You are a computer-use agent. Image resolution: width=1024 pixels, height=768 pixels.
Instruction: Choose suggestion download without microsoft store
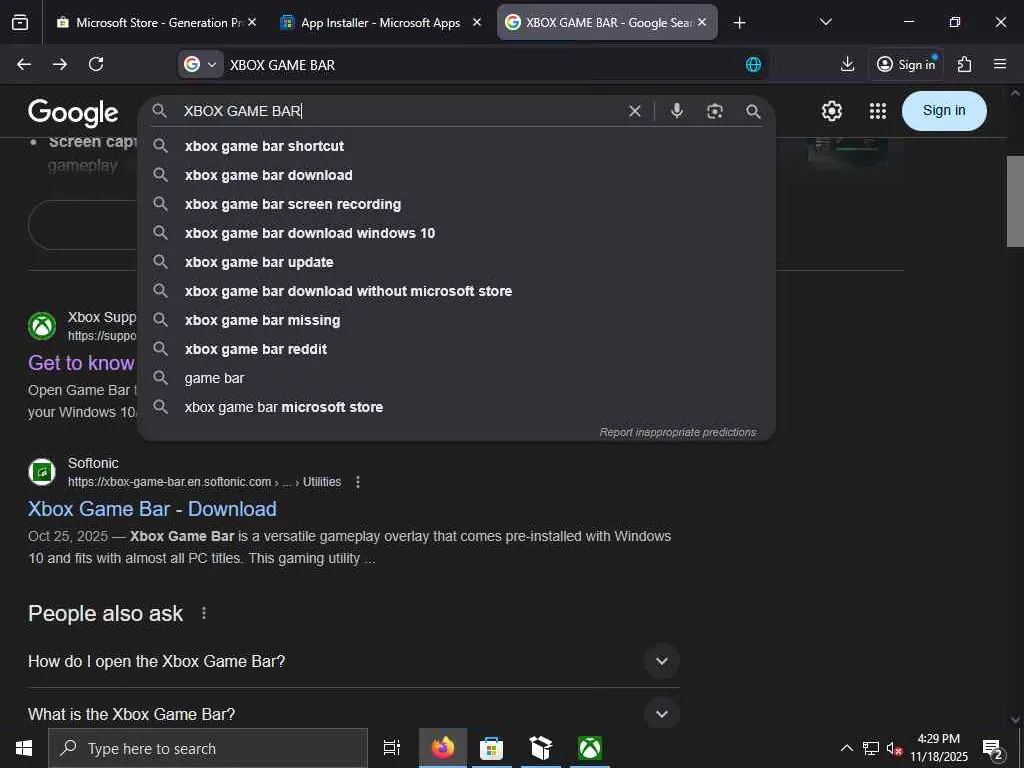(x=456, y=291)
